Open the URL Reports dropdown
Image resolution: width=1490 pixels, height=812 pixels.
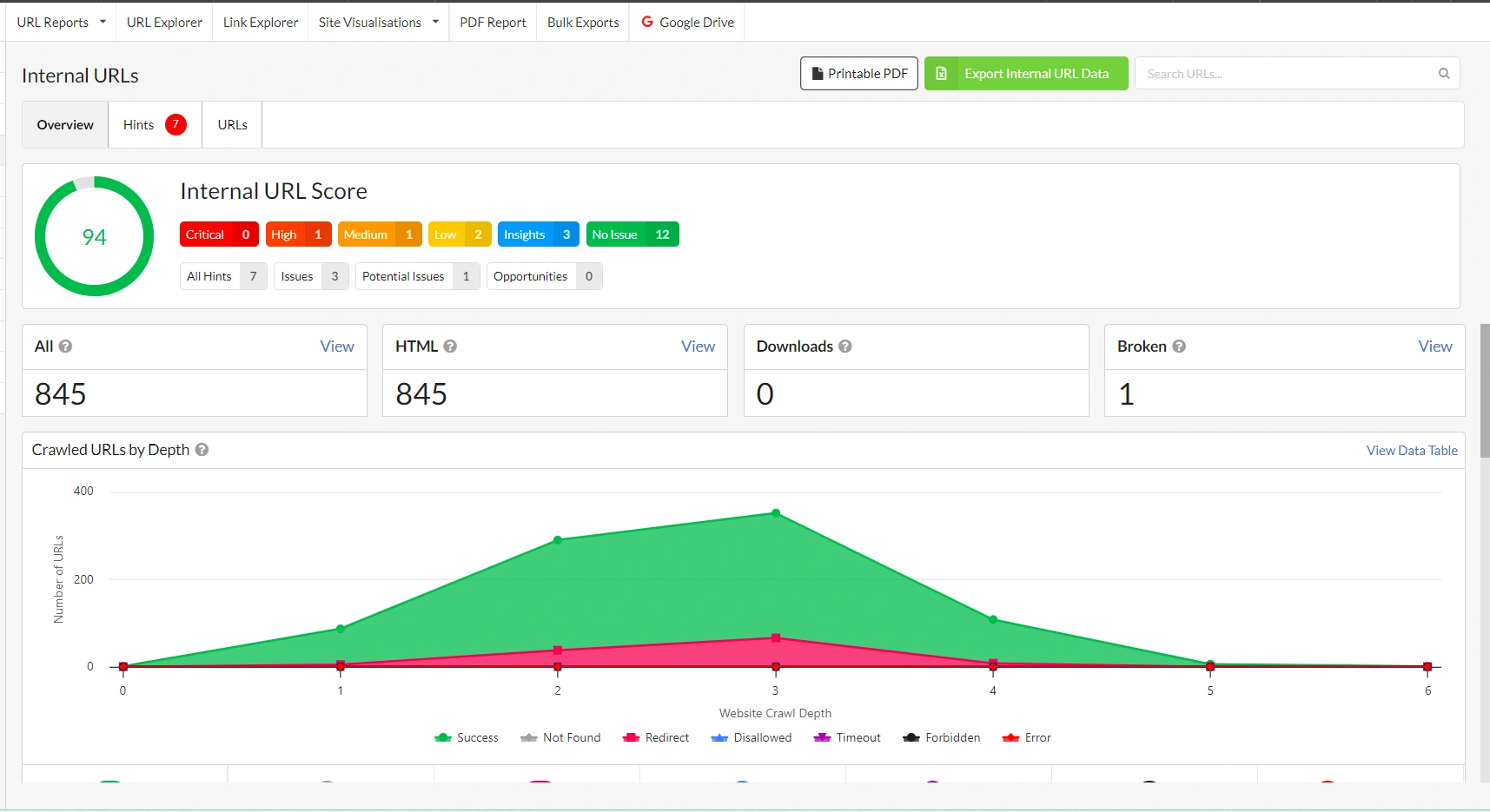click(x=59, y=22)
